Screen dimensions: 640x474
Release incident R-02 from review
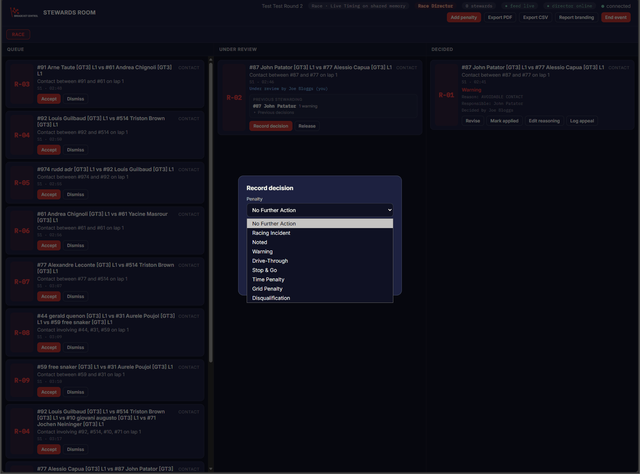click(x=307, y=126)
